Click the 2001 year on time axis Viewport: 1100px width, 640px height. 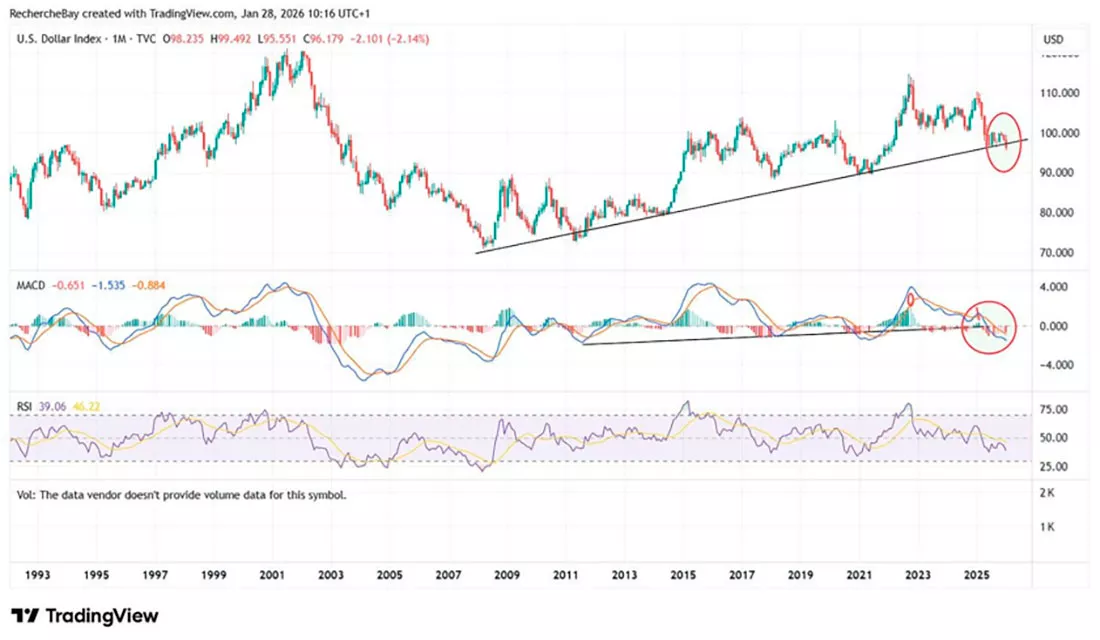[272, 575]
